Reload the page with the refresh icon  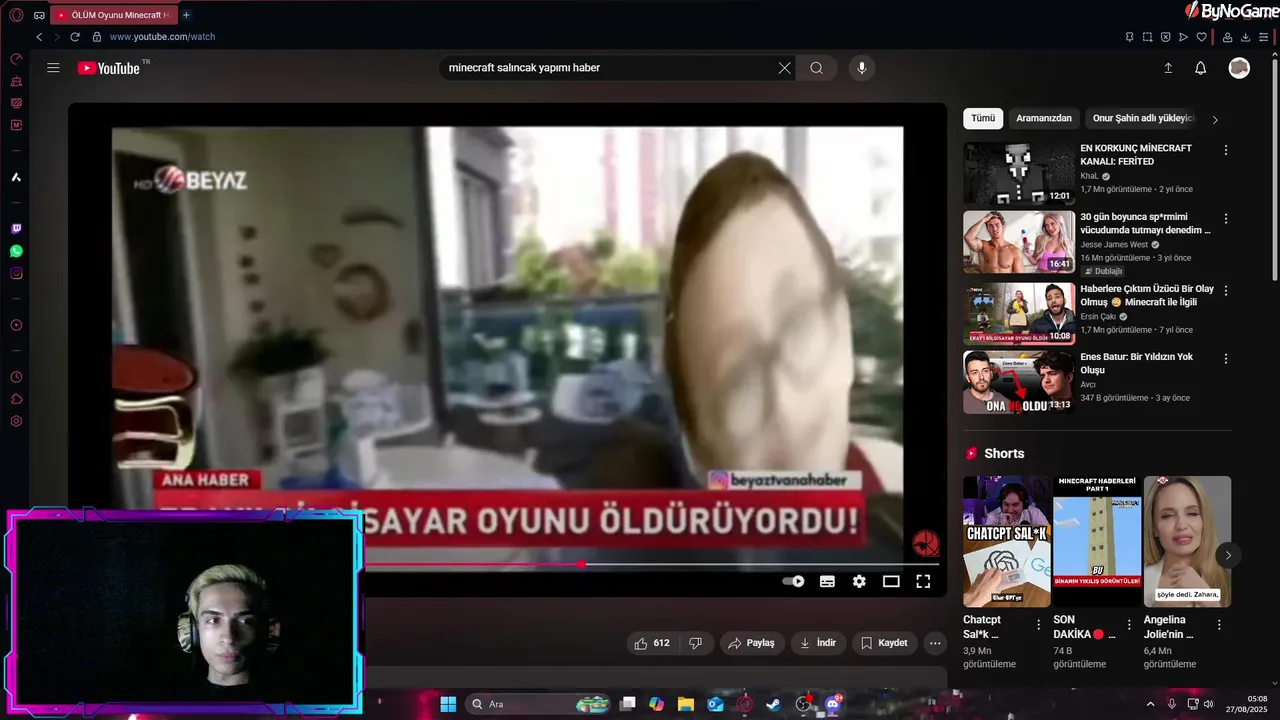coord(74,37)
